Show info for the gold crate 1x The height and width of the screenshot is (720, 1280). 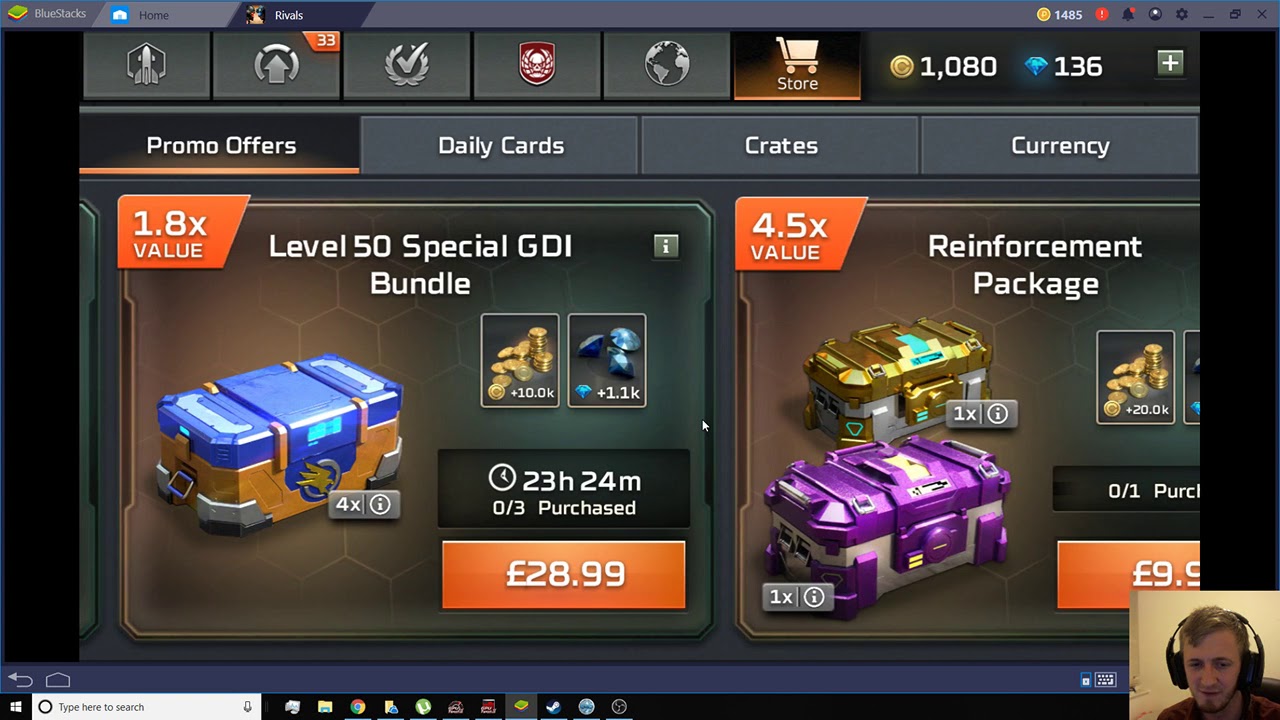click(x=997, y=413)
